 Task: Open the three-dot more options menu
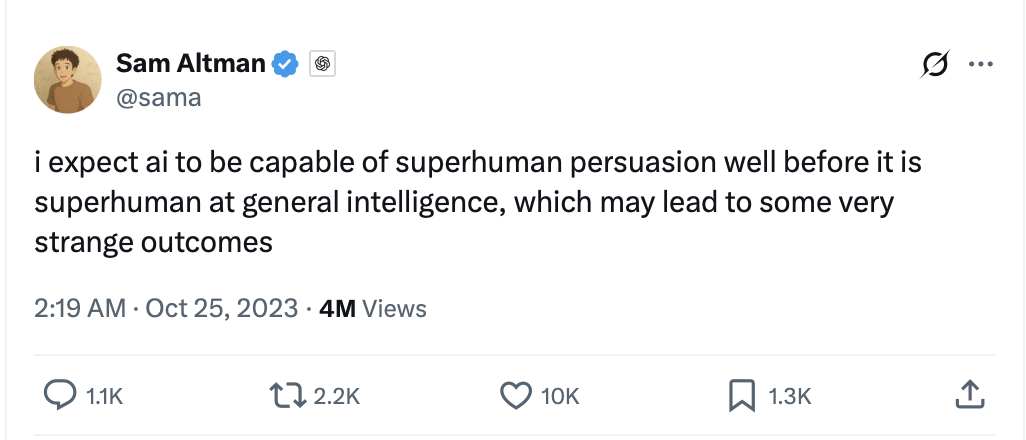981,65
